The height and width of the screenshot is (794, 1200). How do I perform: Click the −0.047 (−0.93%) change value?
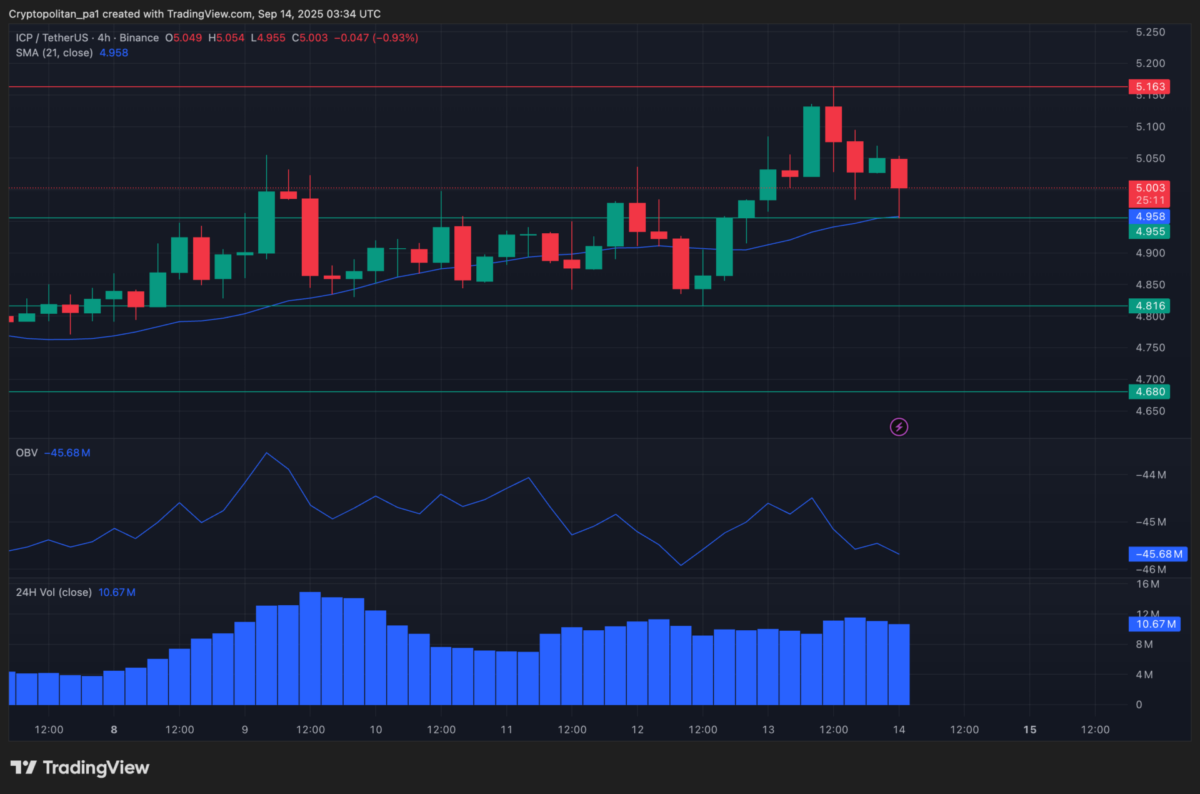pyautogui.click(x=376, y=38)
